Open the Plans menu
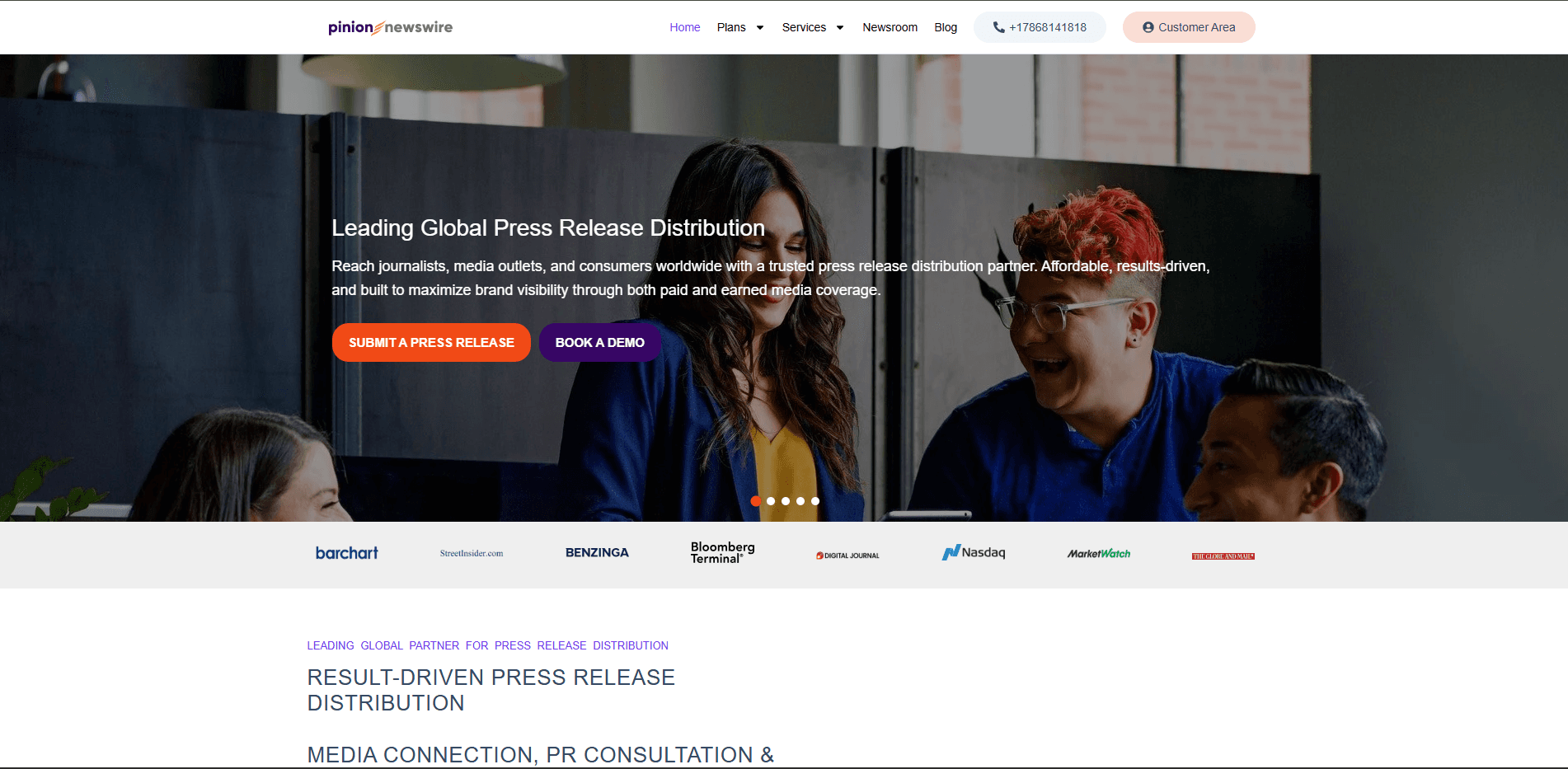 731,27
